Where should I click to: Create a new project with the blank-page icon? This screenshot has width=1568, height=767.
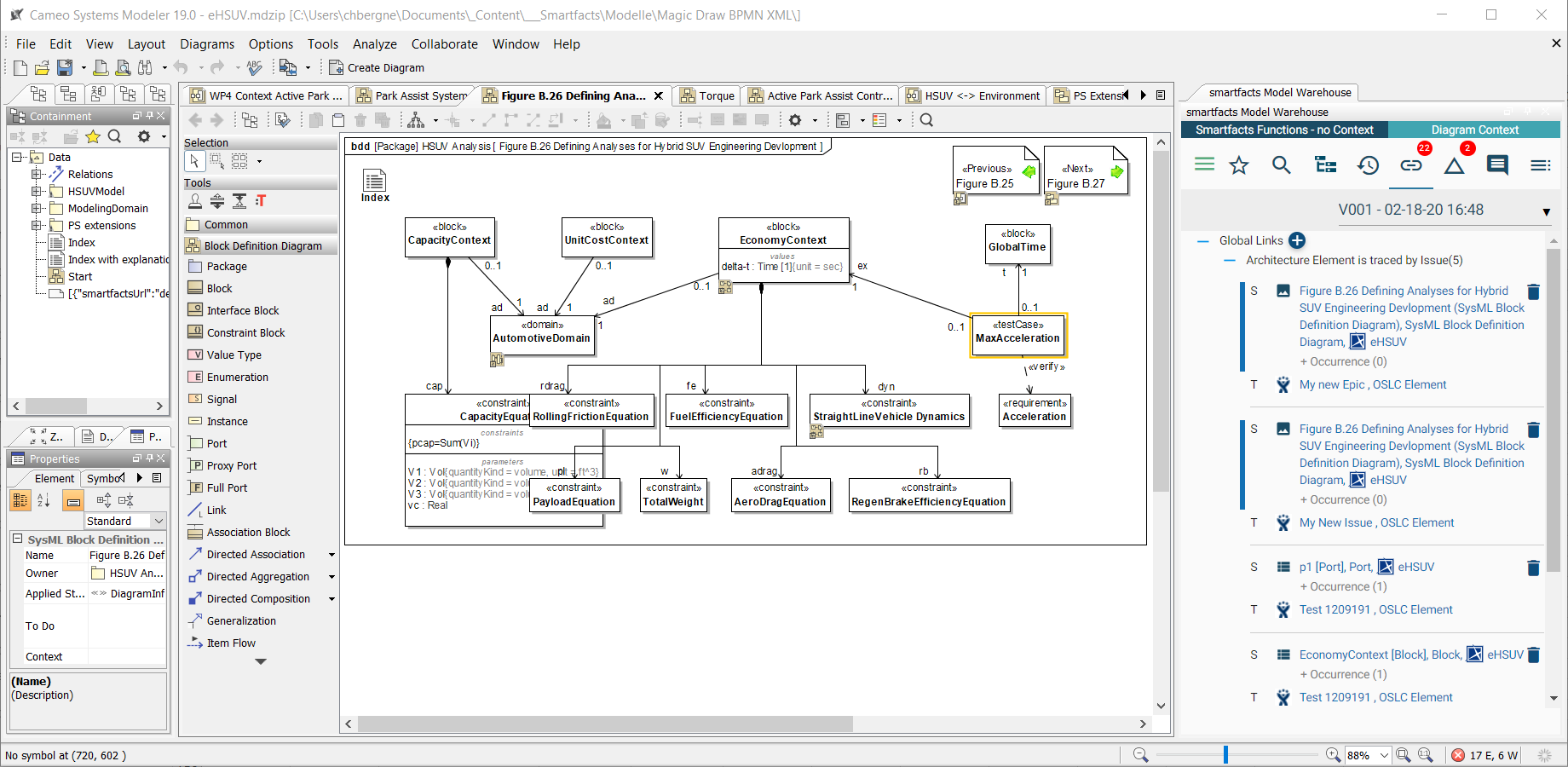pyautogui.click(x=20, y=67)
